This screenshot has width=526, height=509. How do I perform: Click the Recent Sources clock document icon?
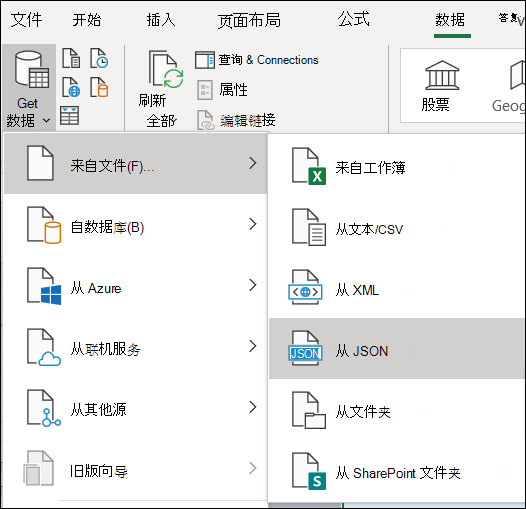pyautogui.click(x=99, y=58)
